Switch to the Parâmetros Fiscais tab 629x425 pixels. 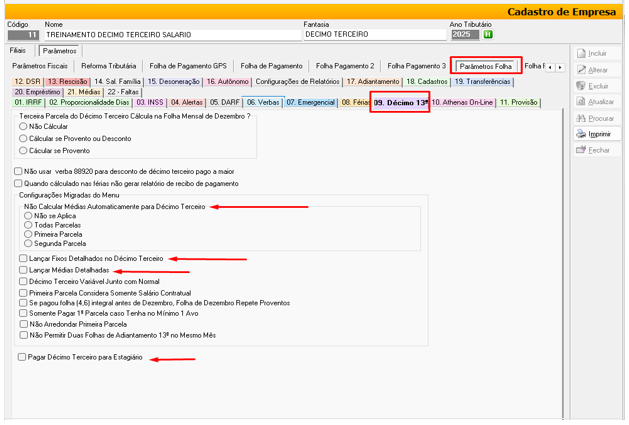(40, 66)
